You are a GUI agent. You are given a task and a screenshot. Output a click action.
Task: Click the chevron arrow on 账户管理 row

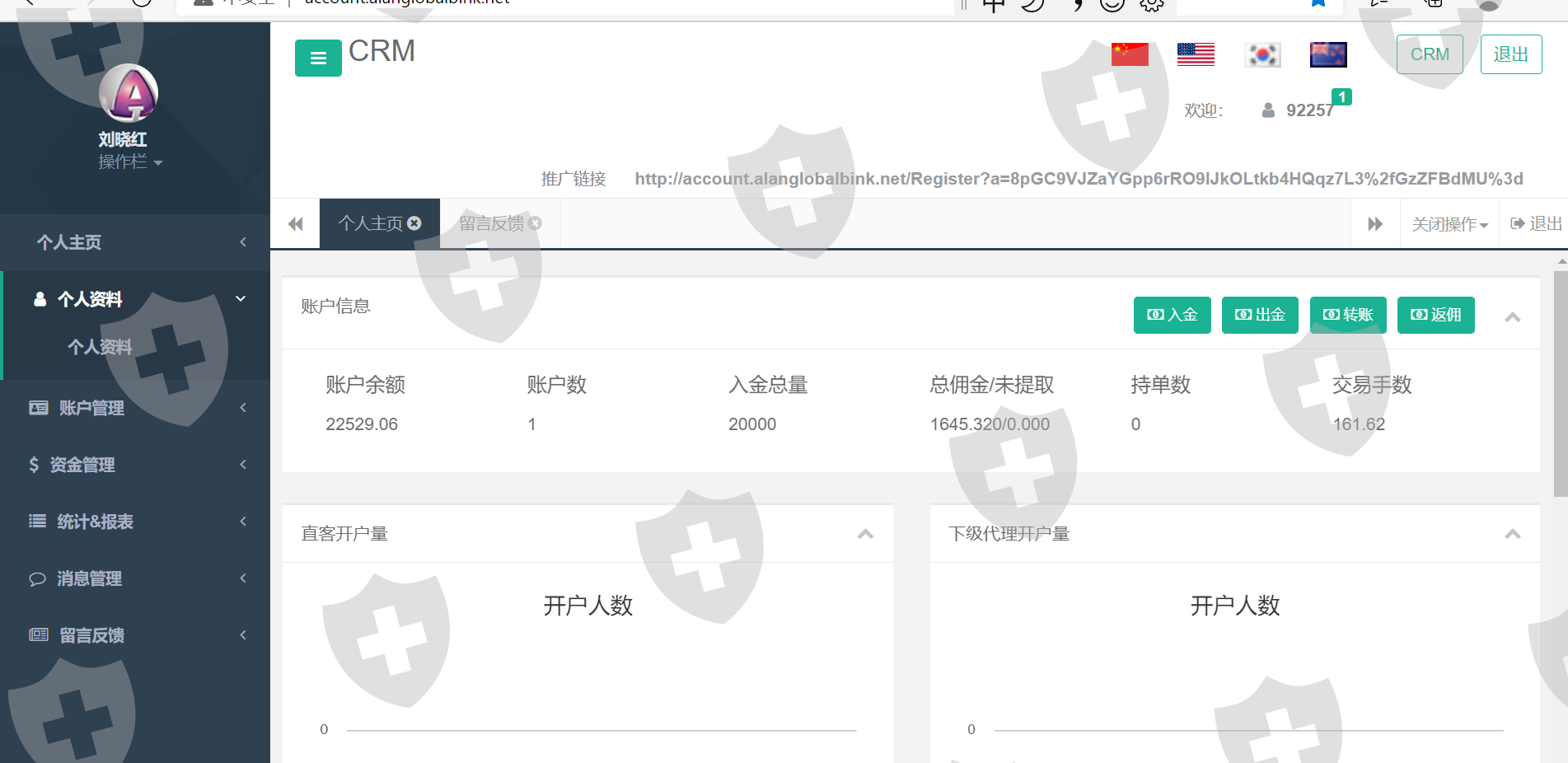click(x=243, y=408)
